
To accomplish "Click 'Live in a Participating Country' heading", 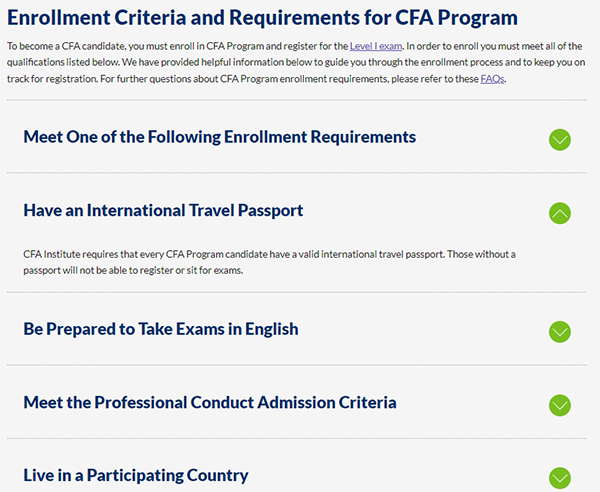I will pyautogui.click(x=135, y=475).
